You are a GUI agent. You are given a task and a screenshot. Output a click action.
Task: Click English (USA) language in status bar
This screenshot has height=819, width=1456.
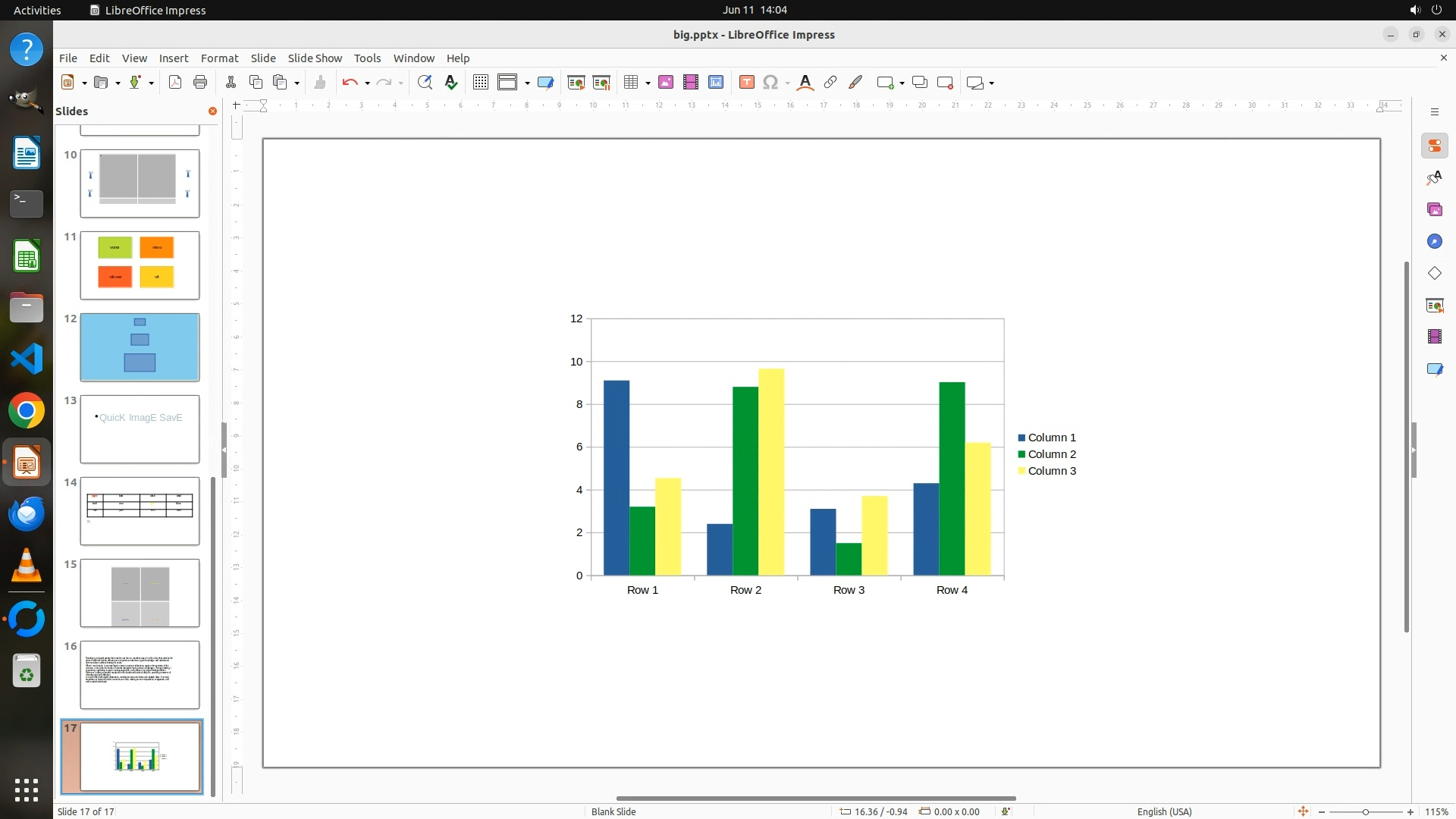coord(1164,811)
